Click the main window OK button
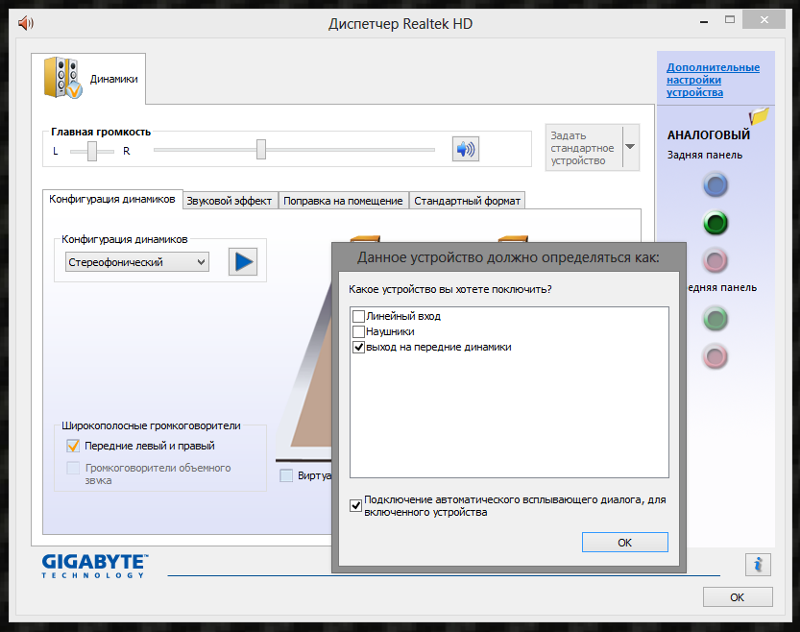Image resolution: width=800 pixels, height=632 pixels. (x=737, y=597)
